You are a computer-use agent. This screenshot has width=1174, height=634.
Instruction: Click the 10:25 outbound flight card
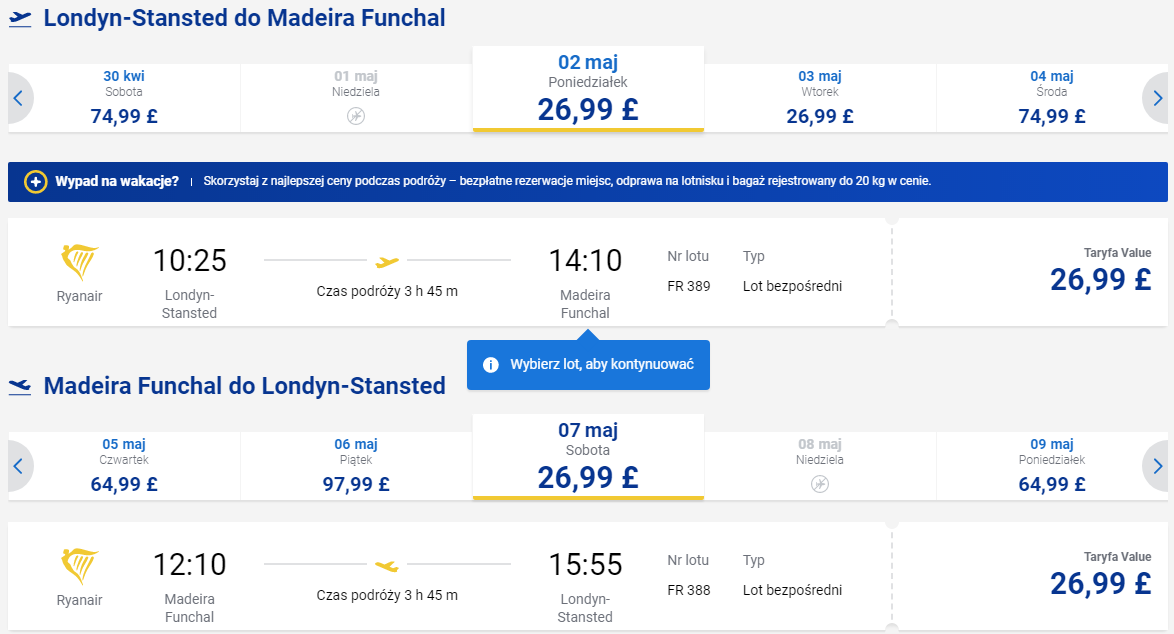click(449, 272)
